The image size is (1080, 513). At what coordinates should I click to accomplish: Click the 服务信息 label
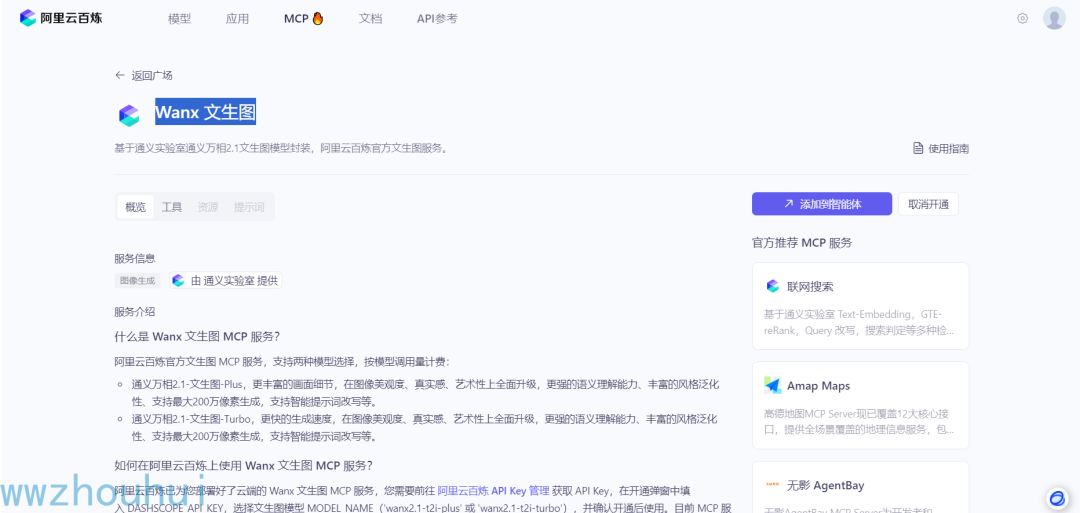click(135, 258)
